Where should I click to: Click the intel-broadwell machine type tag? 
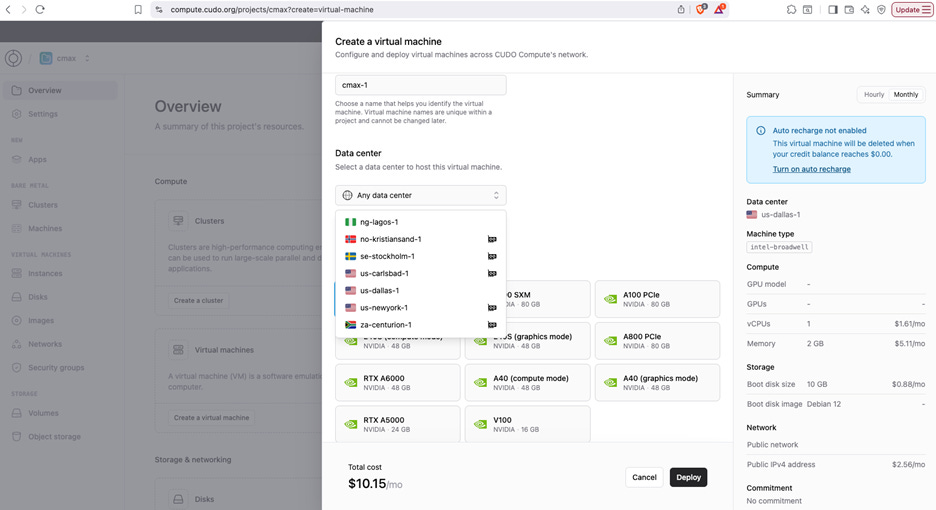779,247
